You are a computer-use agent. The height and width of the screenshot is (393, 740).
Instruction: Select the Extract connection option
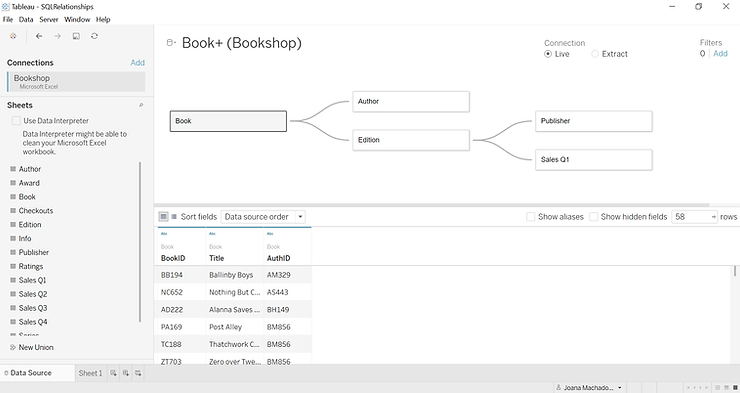595,54
